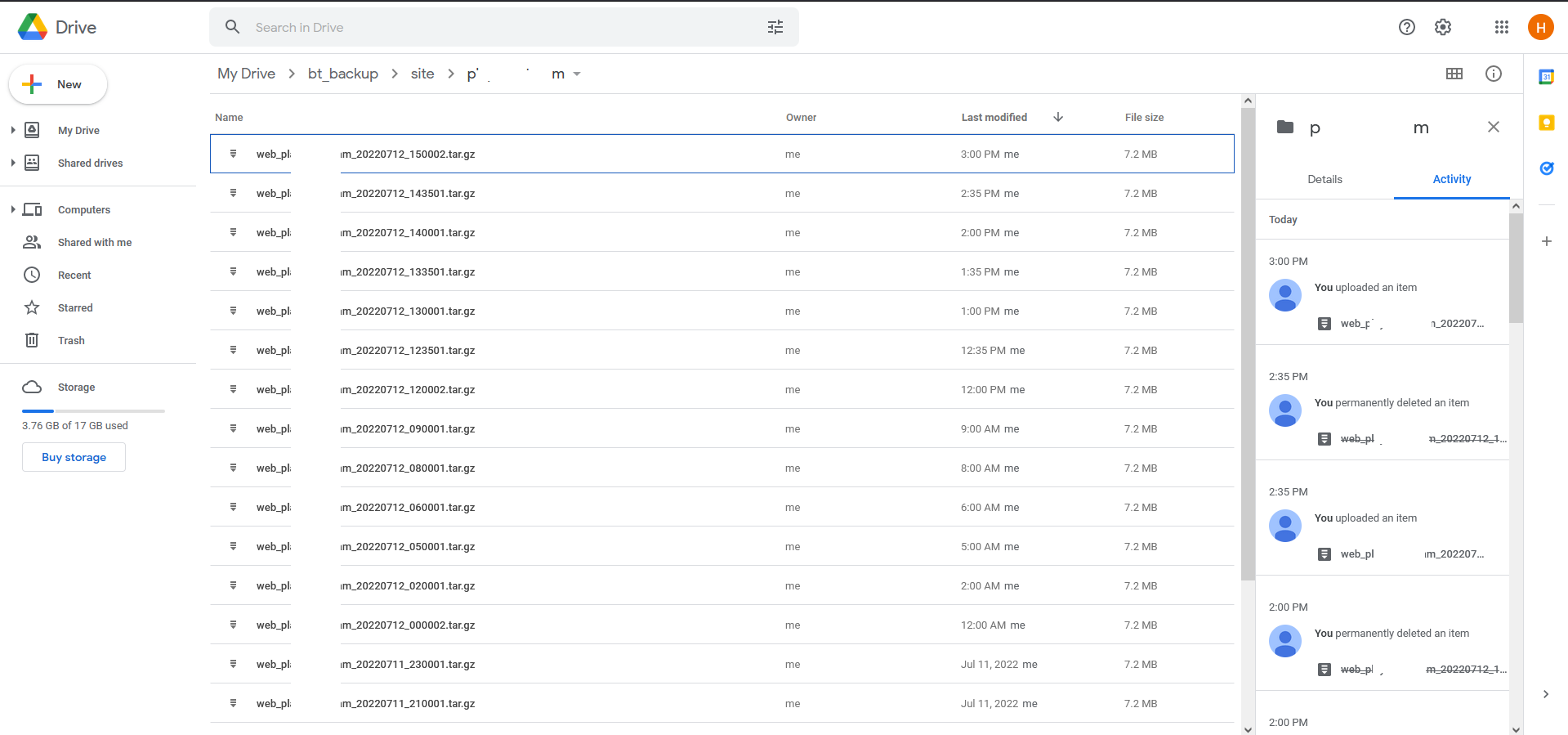The width and height of the screenshot is (1568, 735).
Task: Select the Activity tab
Action: [x=1451, y=179]
